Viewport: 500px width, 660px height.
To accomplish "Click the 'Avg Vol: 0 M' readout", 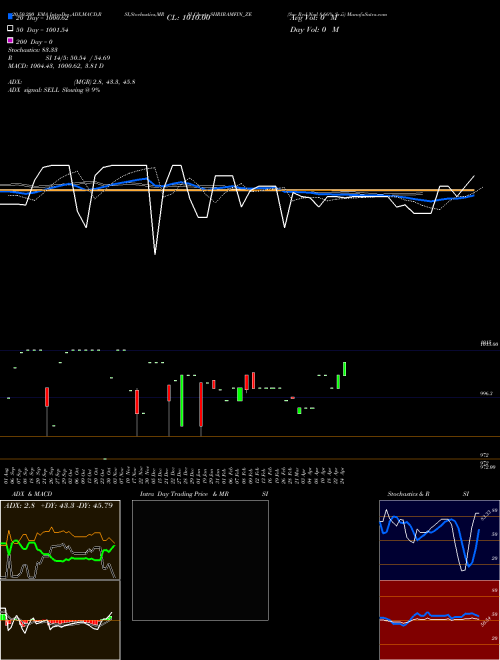I will click(314, 18).
